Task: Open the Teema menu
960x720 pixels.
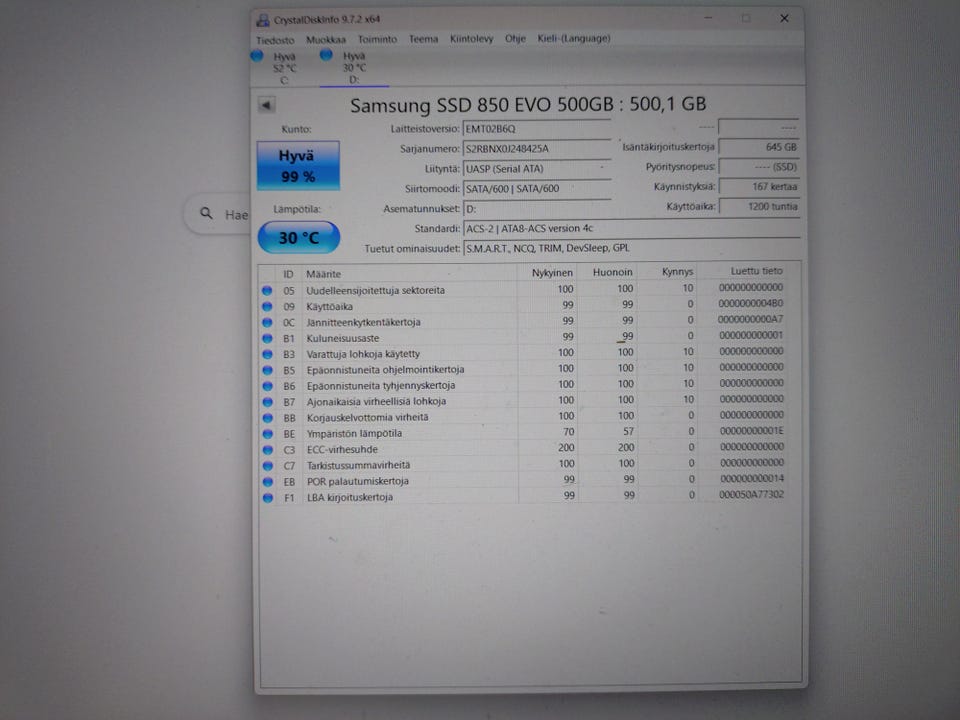Action: click(x=423, y=39)
